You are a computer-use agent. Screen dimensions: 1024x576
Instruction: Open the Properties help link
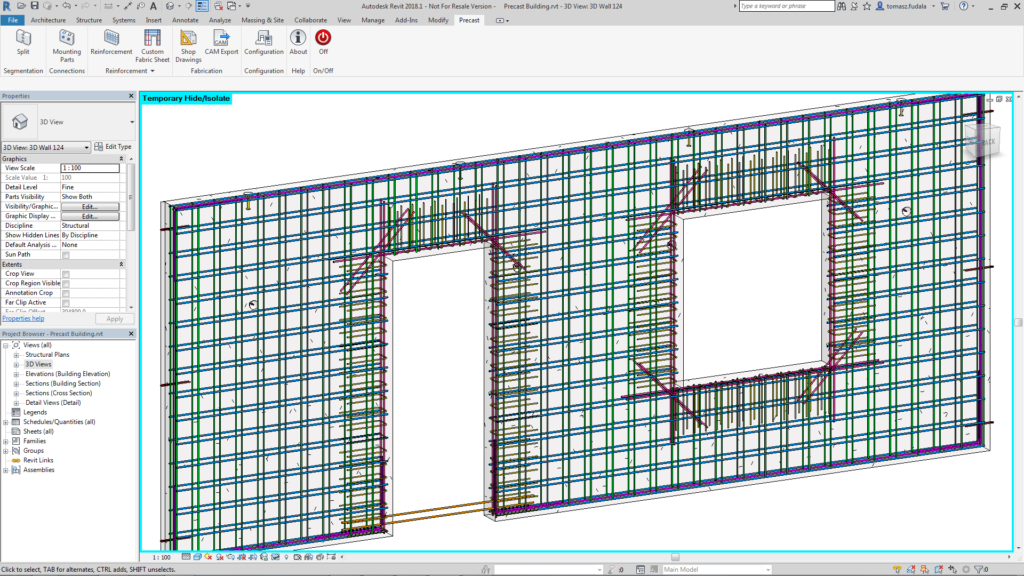tap(22, 318)
